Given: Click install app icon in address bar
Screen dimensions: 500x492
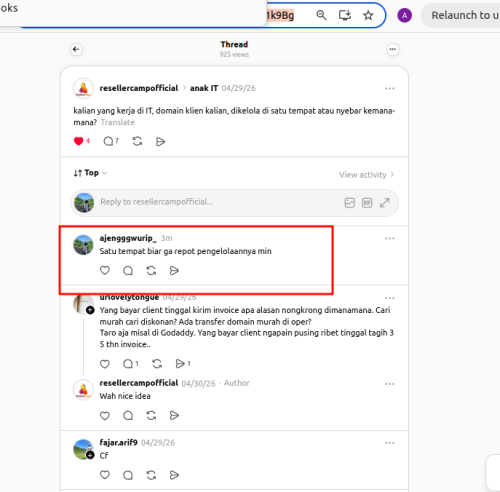Looking at the screenshot, I should click(x=345, y=15).
